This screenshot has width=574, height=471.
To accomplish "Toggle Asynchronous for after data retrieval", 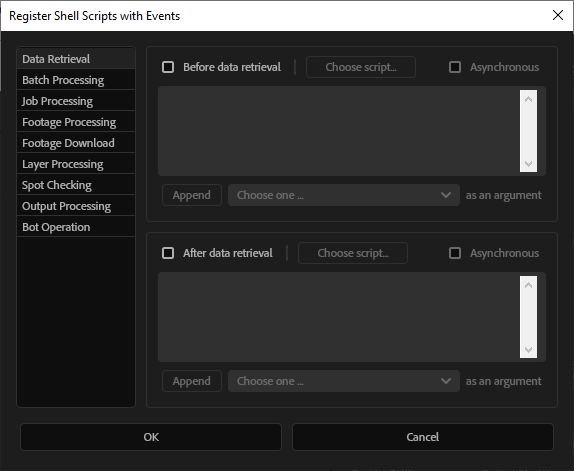I will [x=455, y=253].
